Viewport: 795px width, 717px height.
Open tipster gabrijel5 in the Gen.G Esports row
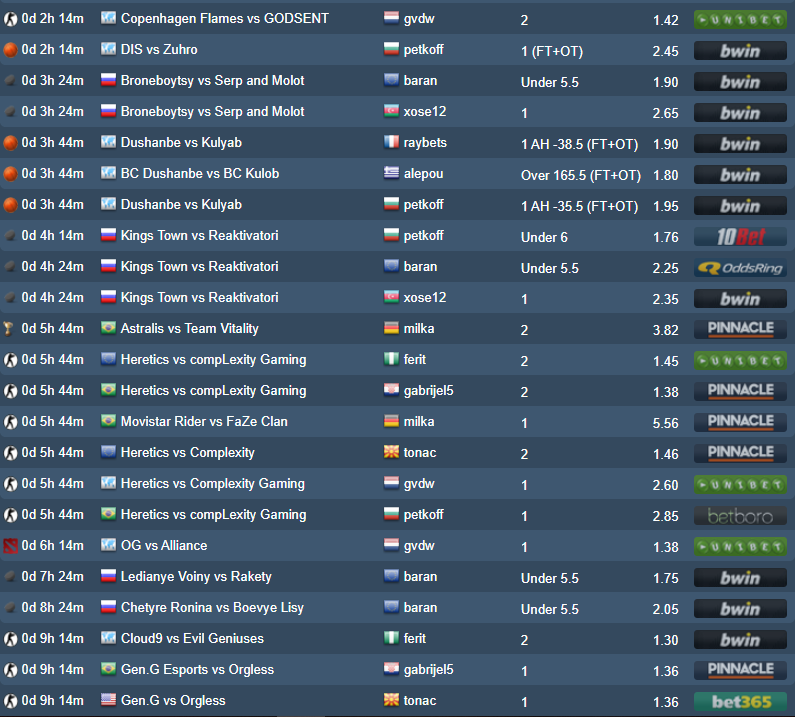(x=428, y=669)
